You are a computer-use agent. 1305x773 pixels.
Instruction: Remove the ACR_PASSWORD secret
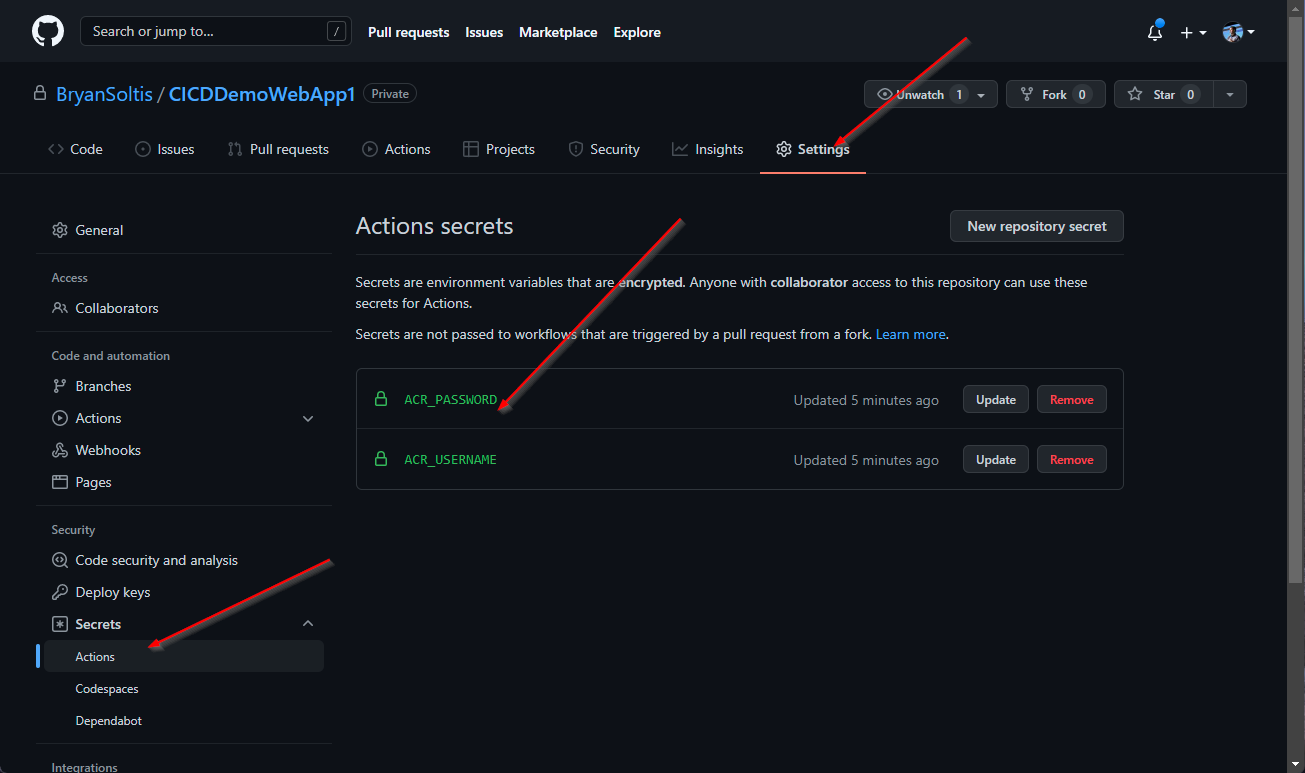tap(1071, 399)
